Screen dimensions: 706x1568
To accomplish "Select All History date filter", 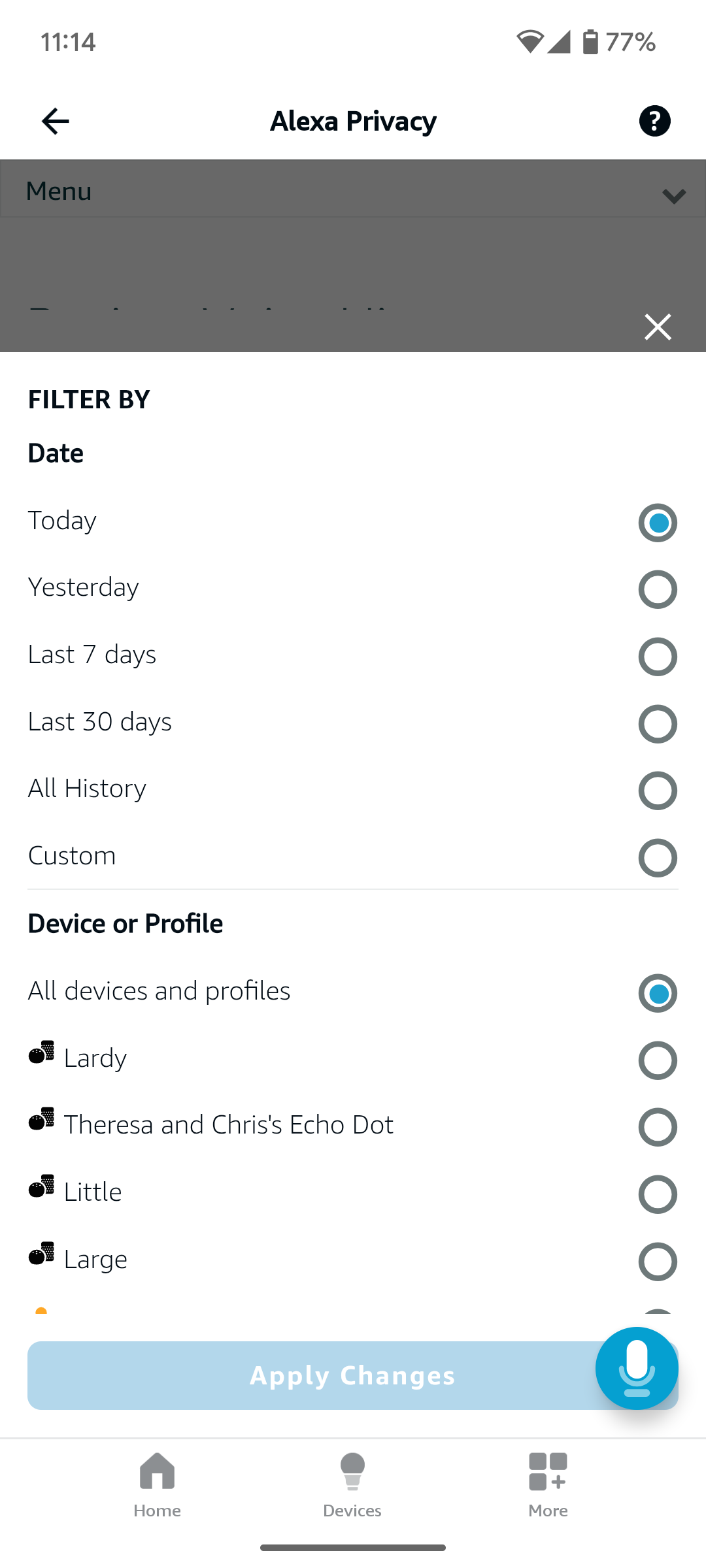I will click(x=658, y=791).
